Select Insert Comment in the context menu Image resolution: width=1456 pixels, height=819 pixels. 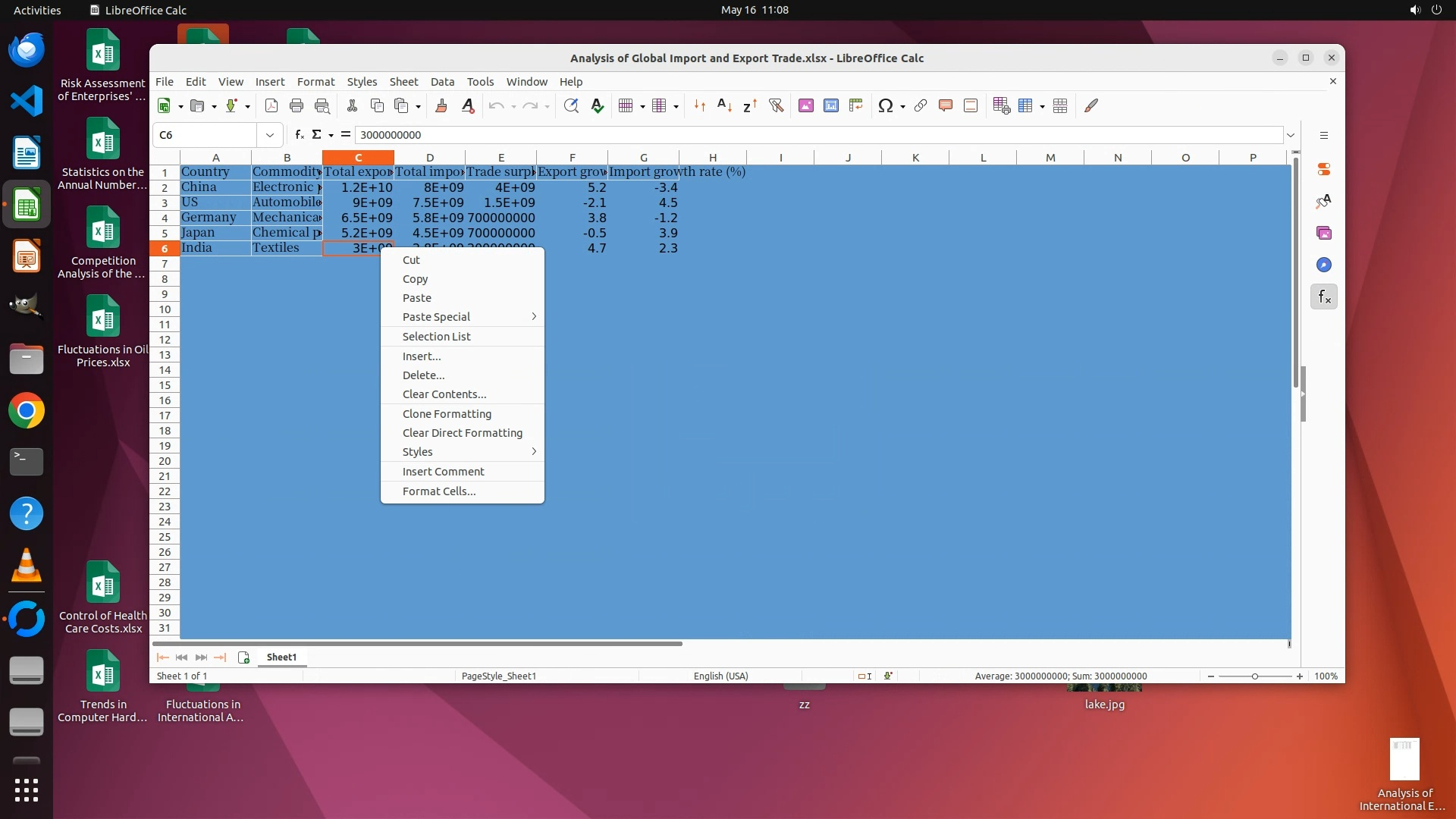443,472
